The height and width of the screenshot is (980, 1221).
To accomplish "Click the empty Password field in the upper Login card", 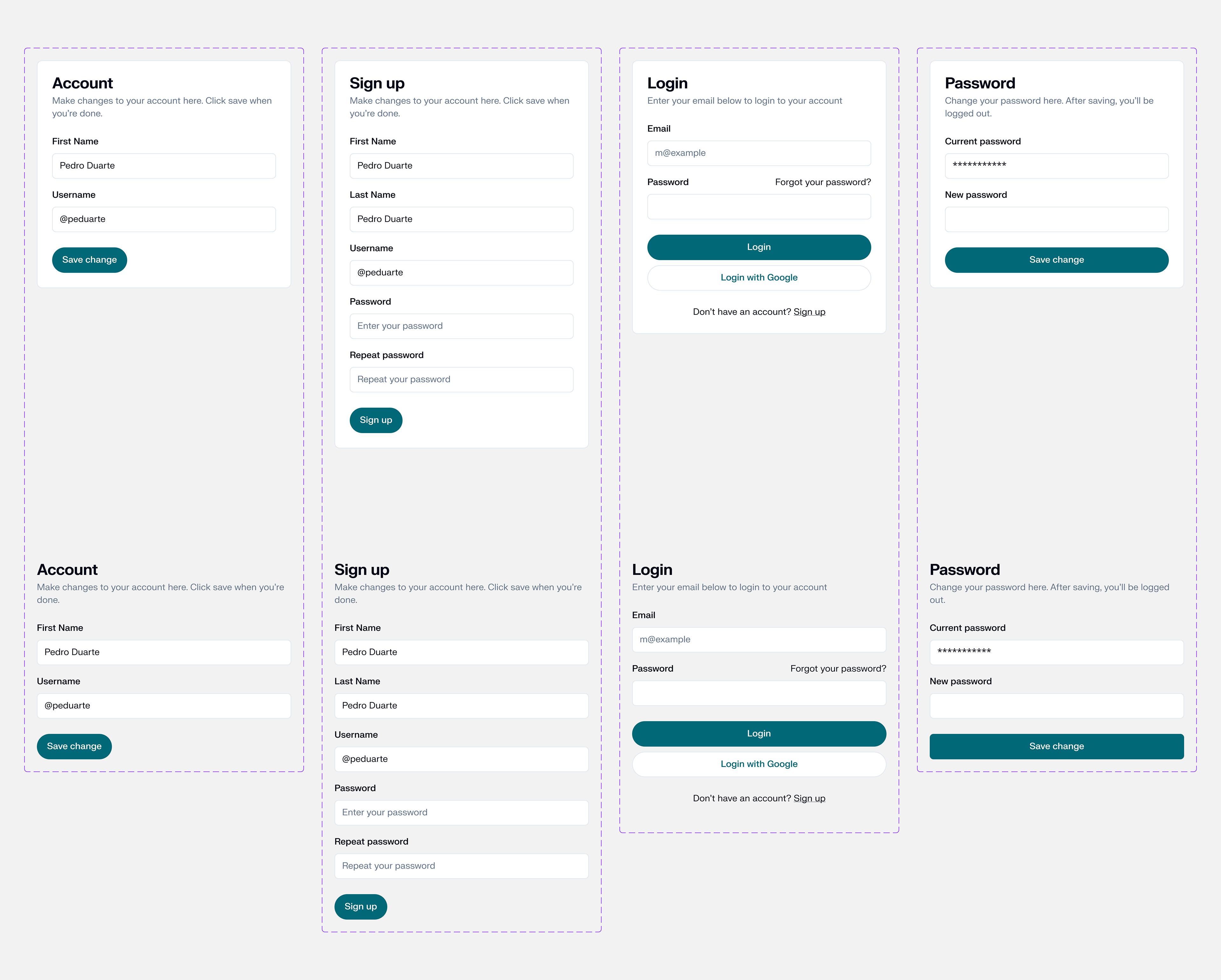I will pos(759,207).
